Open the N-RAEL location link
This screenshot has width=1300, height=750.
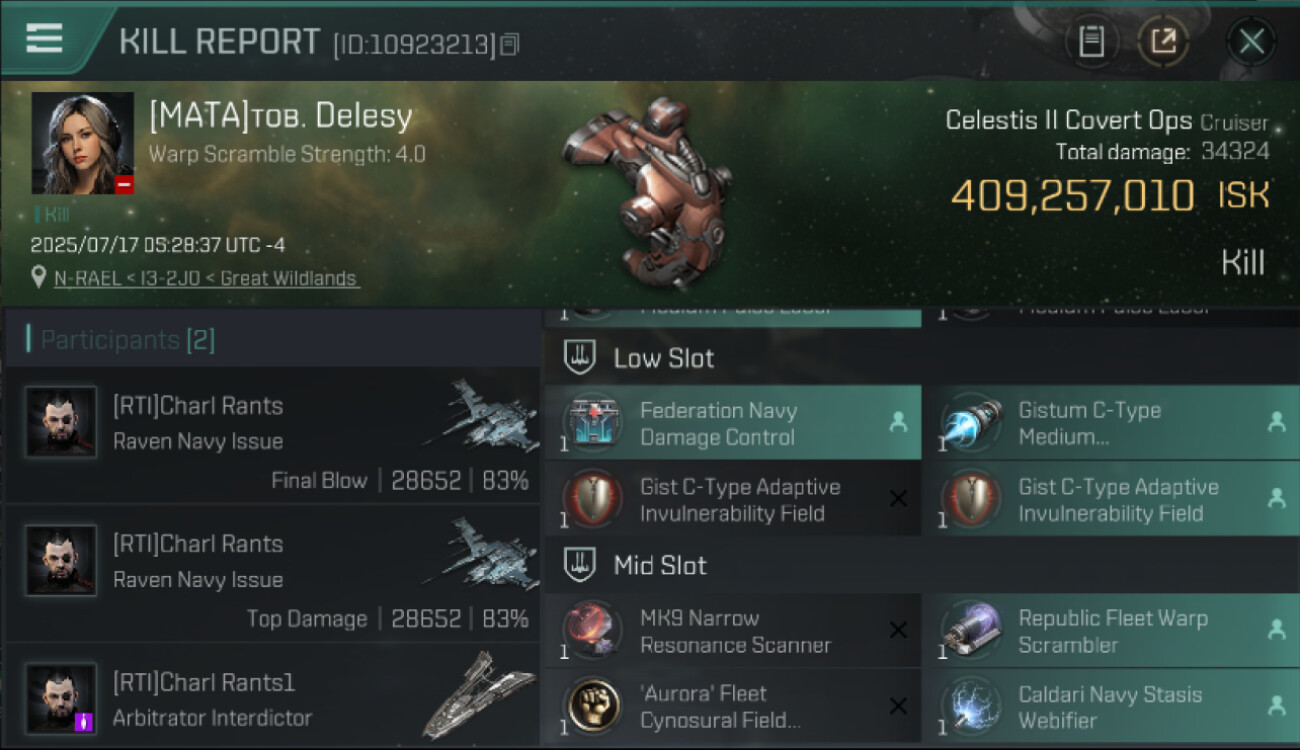[x=206, y=278]
